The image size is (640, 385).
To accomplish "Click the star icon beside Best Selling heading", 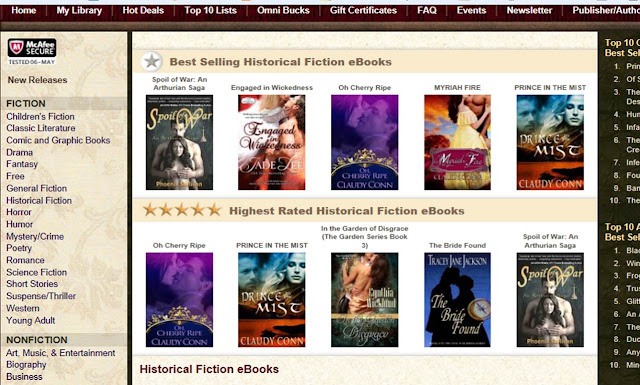I will coord(151,62).
